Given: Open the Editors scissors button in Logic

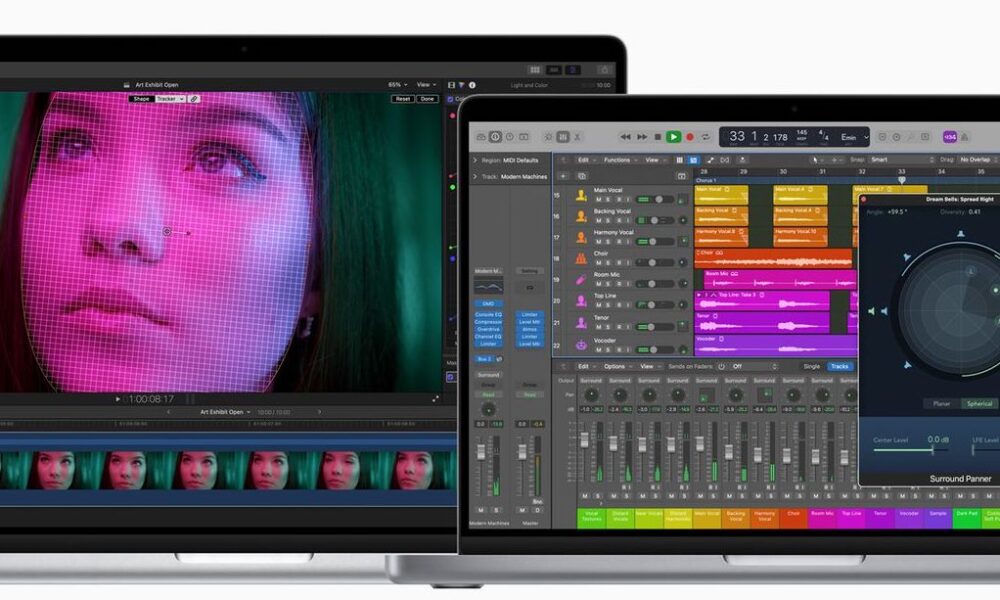Looking at the screenshot, I should point(577,137).
